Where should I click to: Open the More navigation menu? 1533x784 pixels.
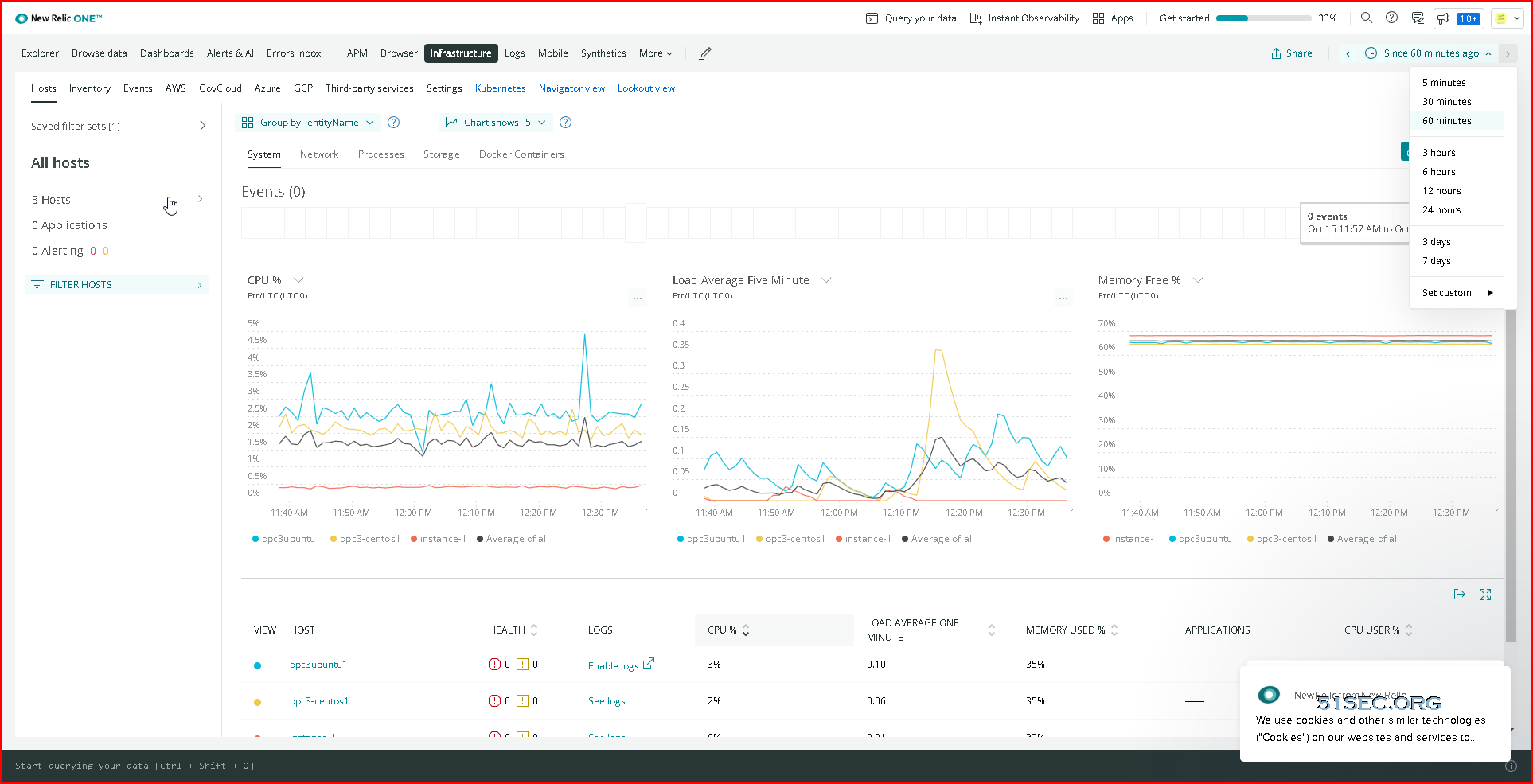click(x=655, y=53)
